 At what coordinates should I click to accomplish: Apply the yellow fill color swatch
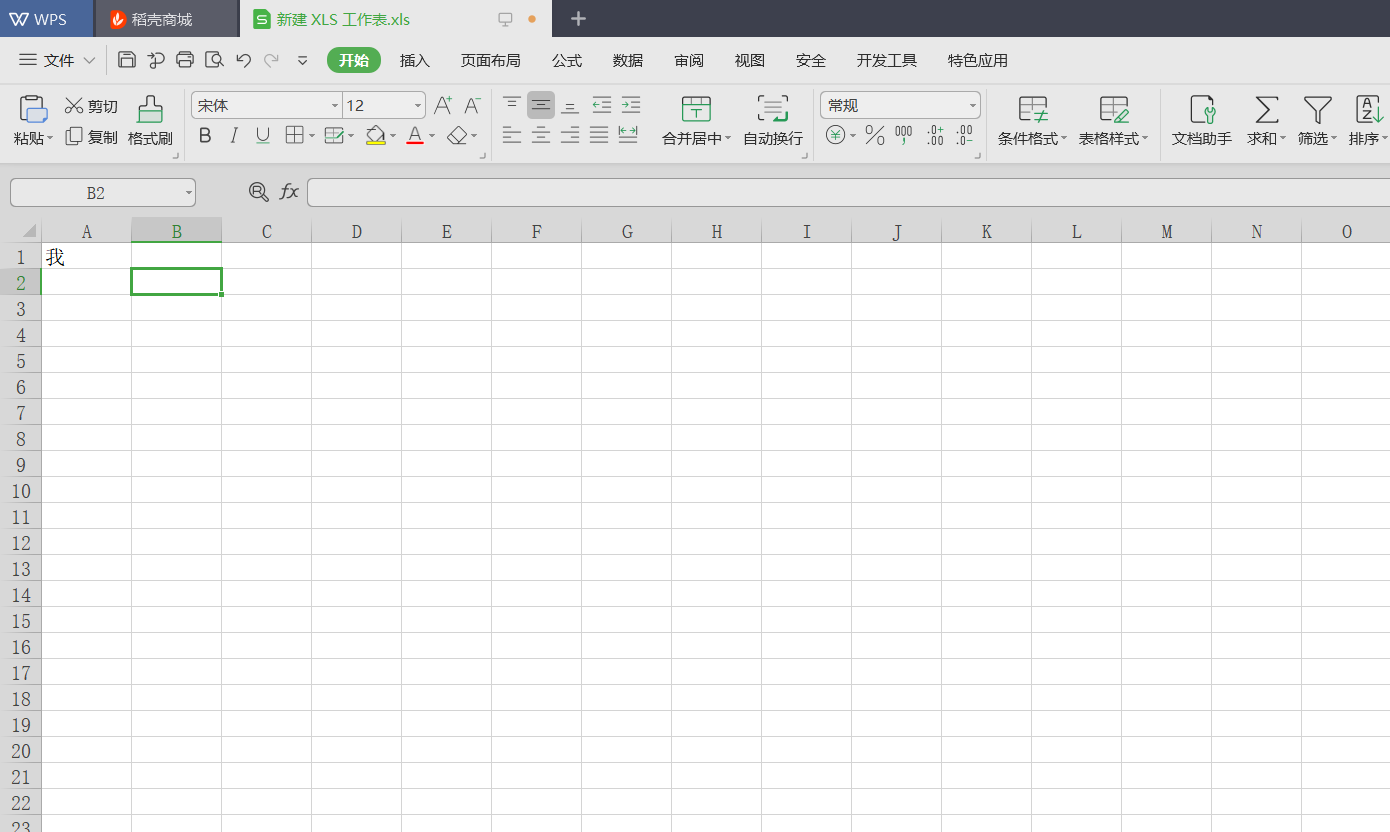376,135
